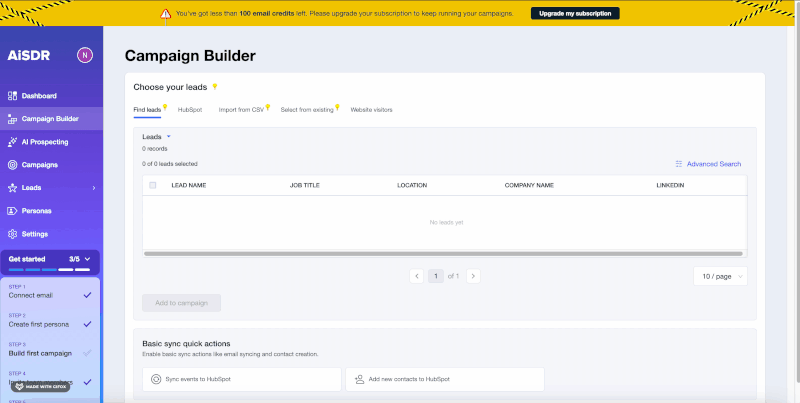Click the No leads yet message
The width and height of the screenshot is (800, 403).
pyautogui.click(x=446, y=222)
